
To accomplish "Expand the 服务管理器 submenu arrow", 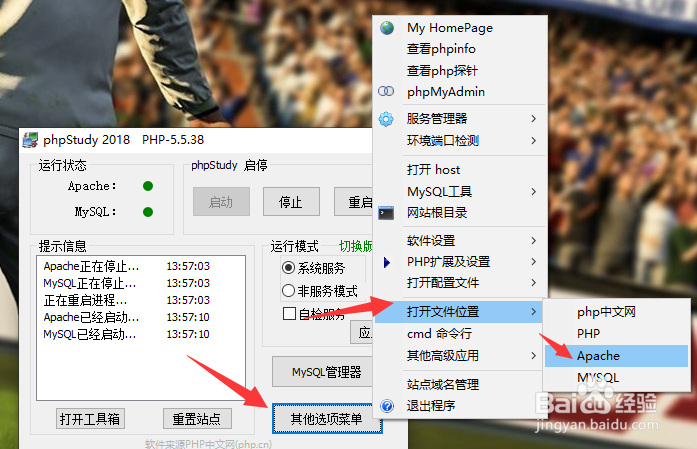I will (x=533, y=119).
